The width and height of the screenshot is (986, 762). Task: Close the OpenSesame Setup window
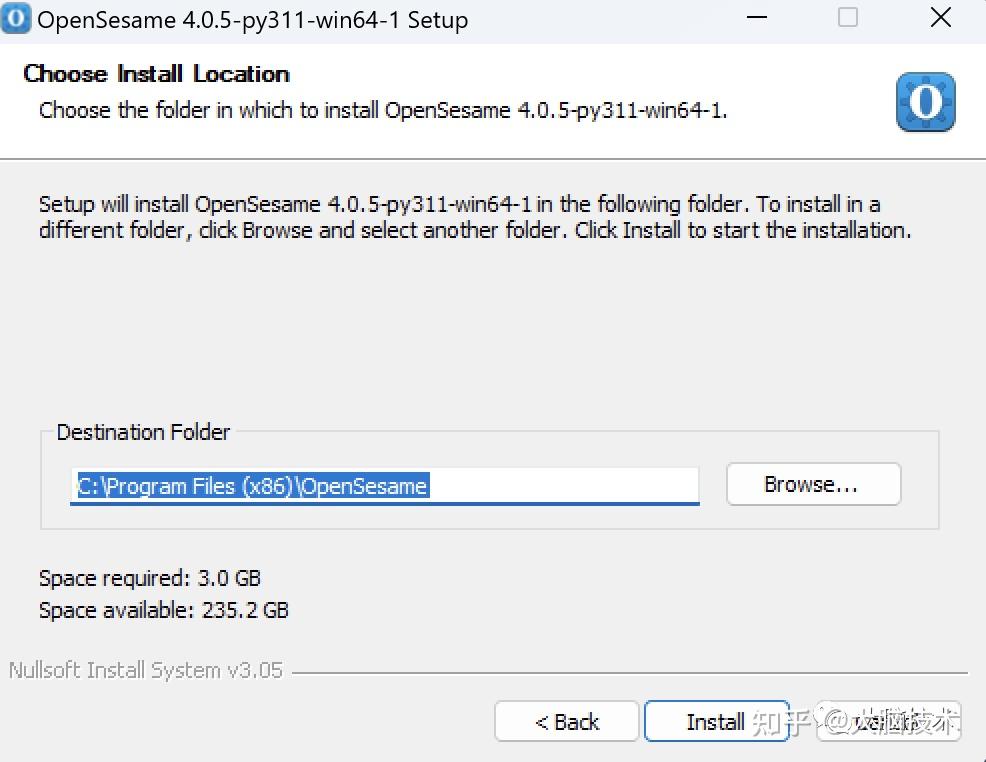click(x=940, y=19)
